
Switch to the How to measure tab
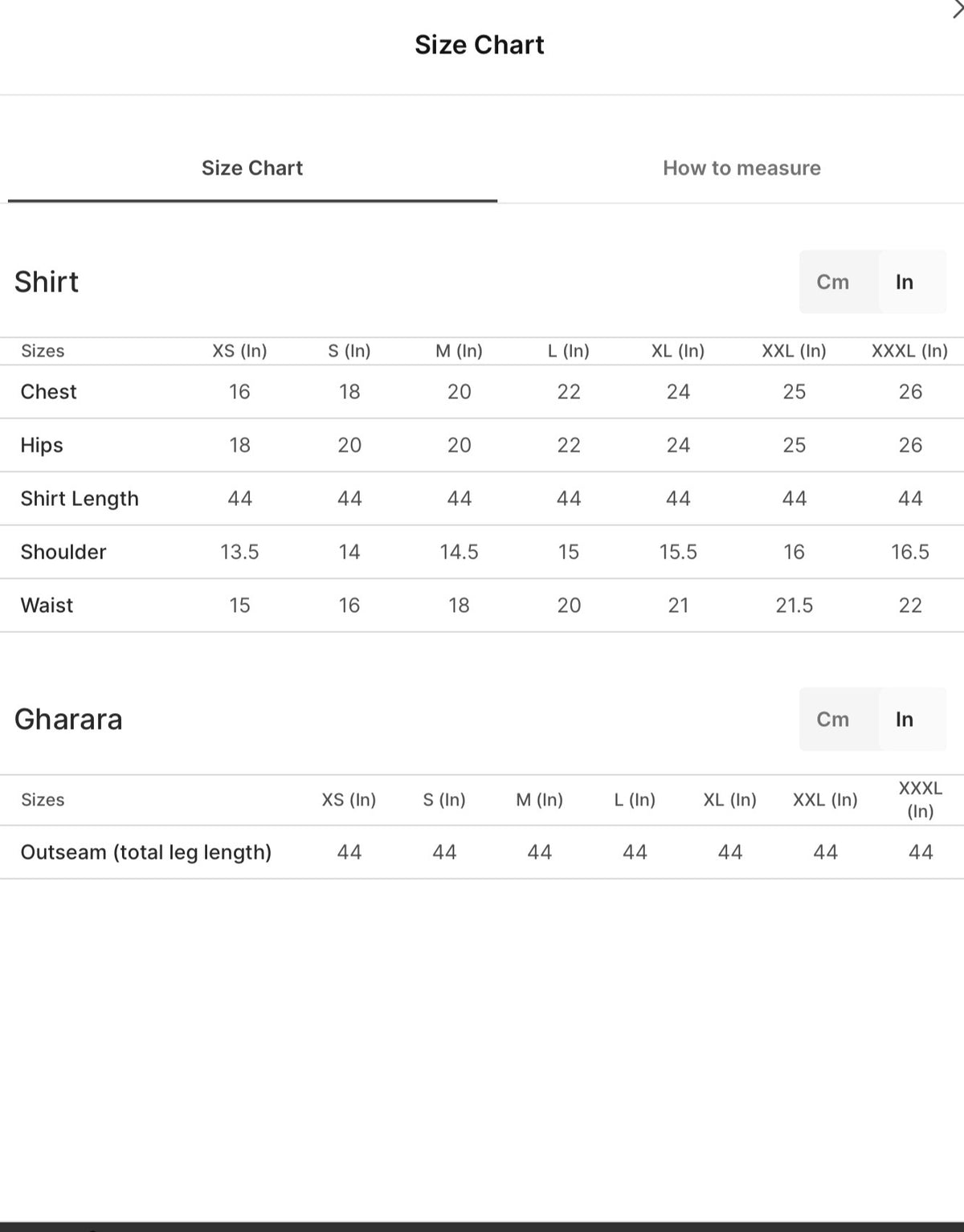pyautogui.click(x=741, y=168)
